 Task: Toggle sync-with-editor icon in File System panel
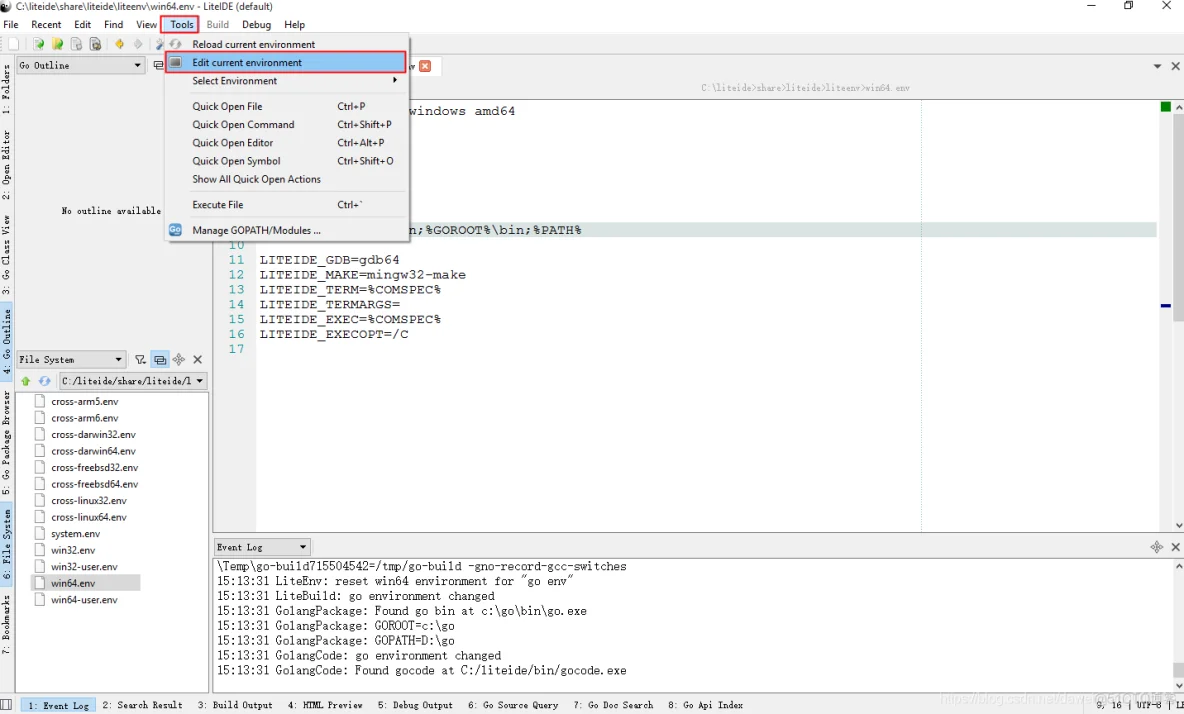pos(160,360)
